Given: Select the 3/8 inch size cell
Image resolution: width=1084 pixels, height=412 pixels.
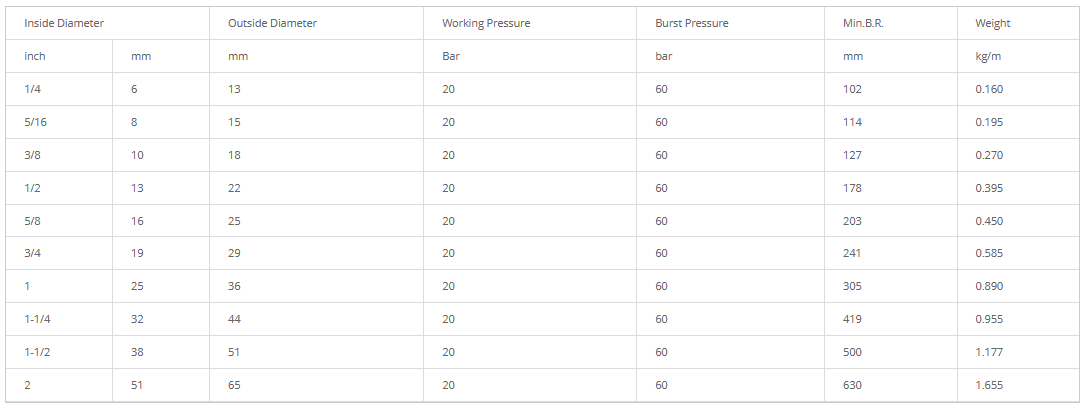Looking at the screenshot, I should point(32,155).
